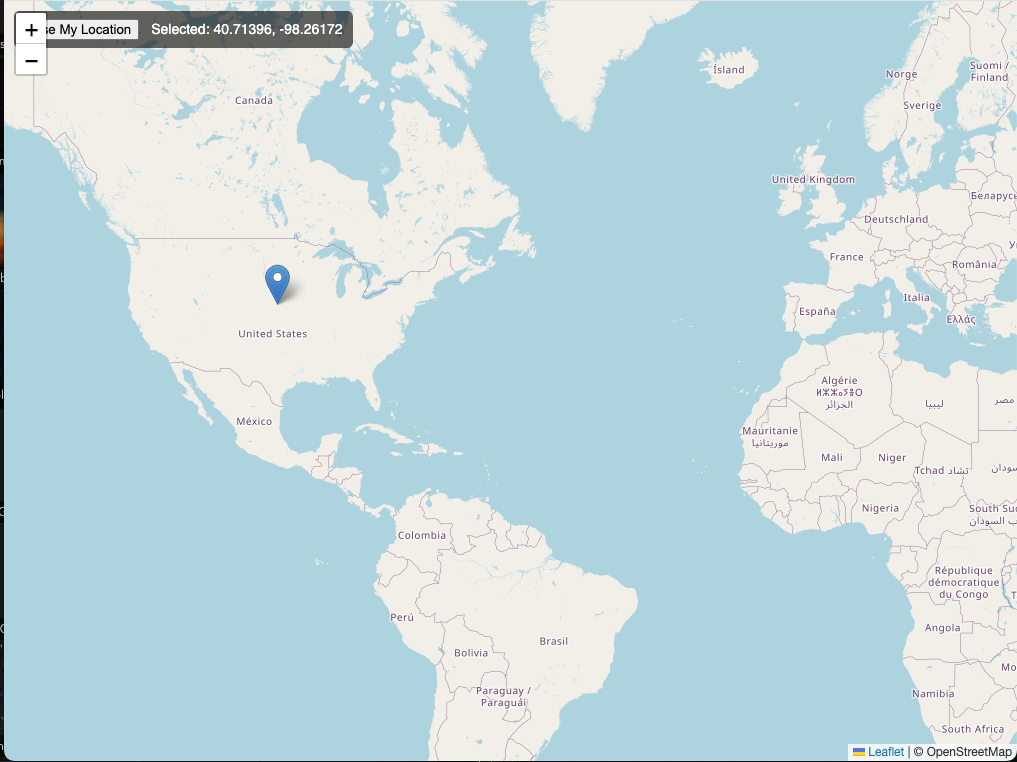Click the Ukraine flag icon beside Leaflet
1017x762 pixels.
click(x=858, y=751)
